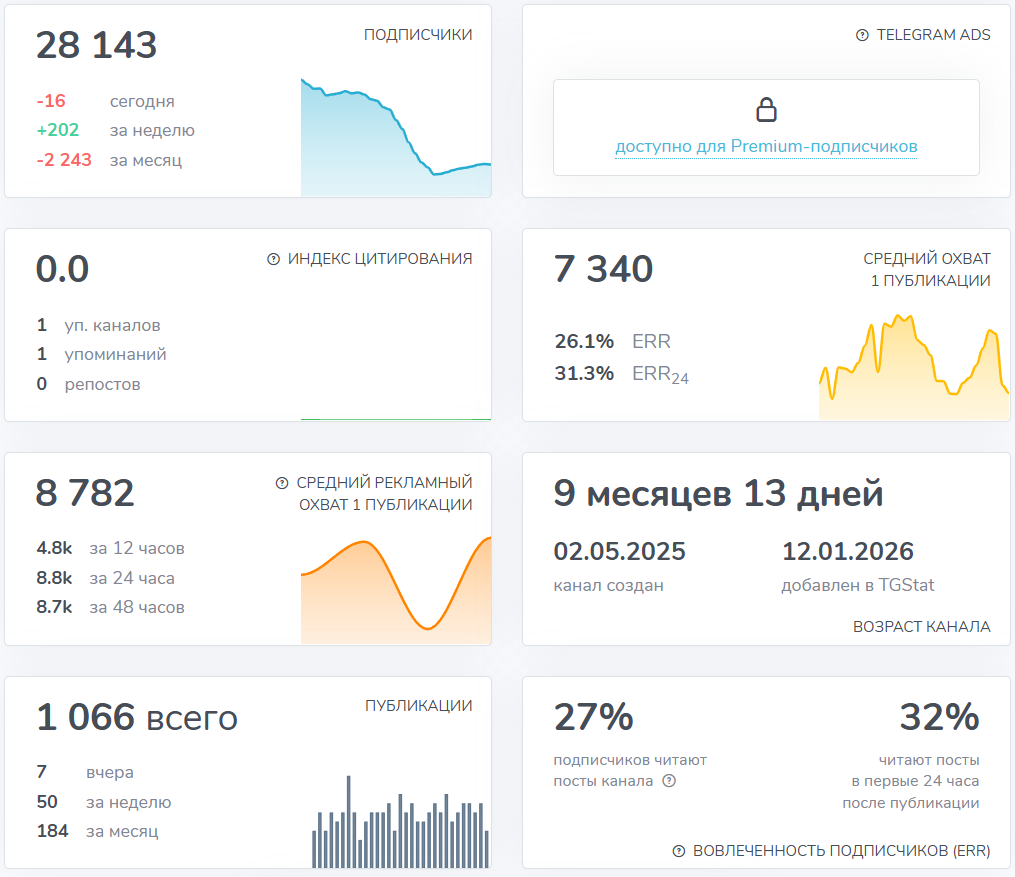Click the '9 месяцев 13 дней' channel age
This screenshot has width=1015, height=877.
pyautogui.click(x=718, y=493)
